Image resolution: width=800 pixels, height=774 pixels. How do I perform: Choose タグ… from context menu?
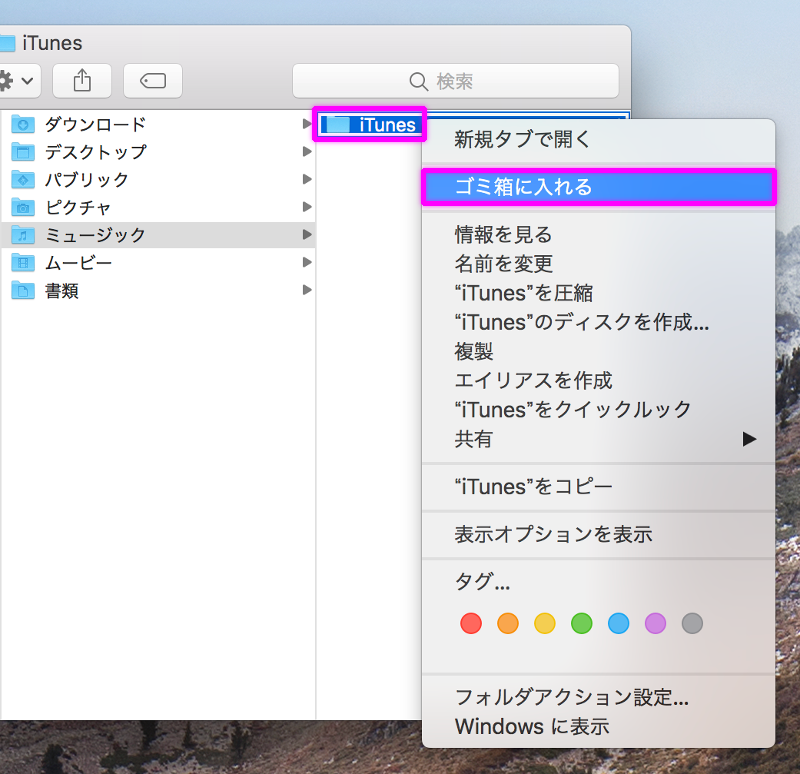pyautogui.click(x=598, y=582)
